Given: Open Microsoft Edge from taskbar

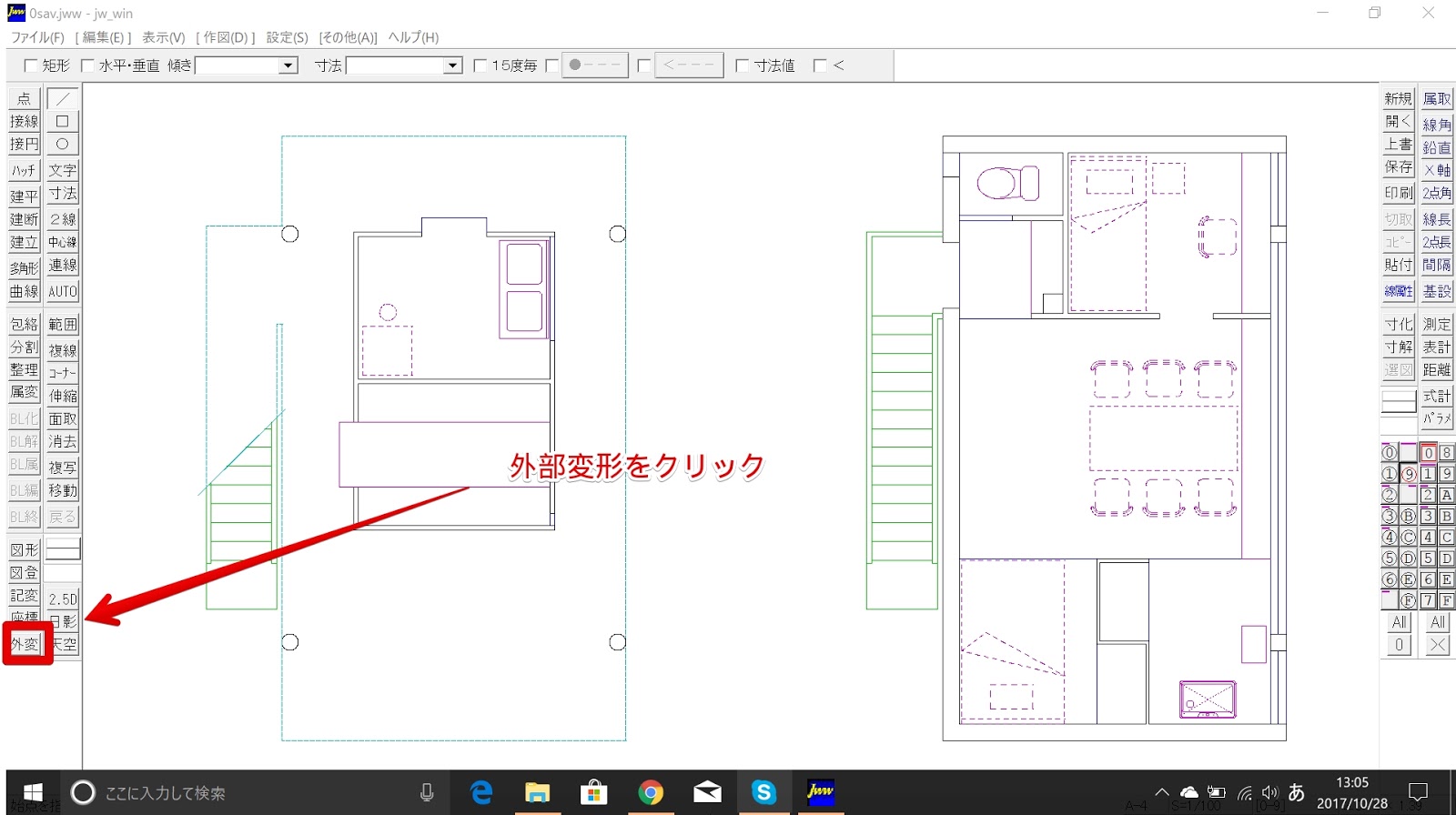Looking at the screenshot, I should tap(481, 792).
